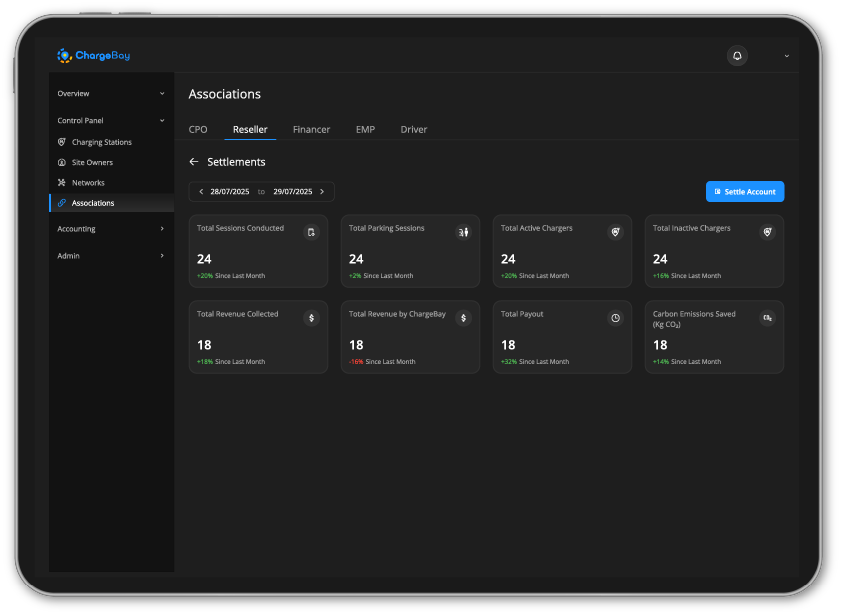The width and height of the screenshot is (841, 615).
Task: Click the ChargeBay logo
Action: [x=94, y=56]
